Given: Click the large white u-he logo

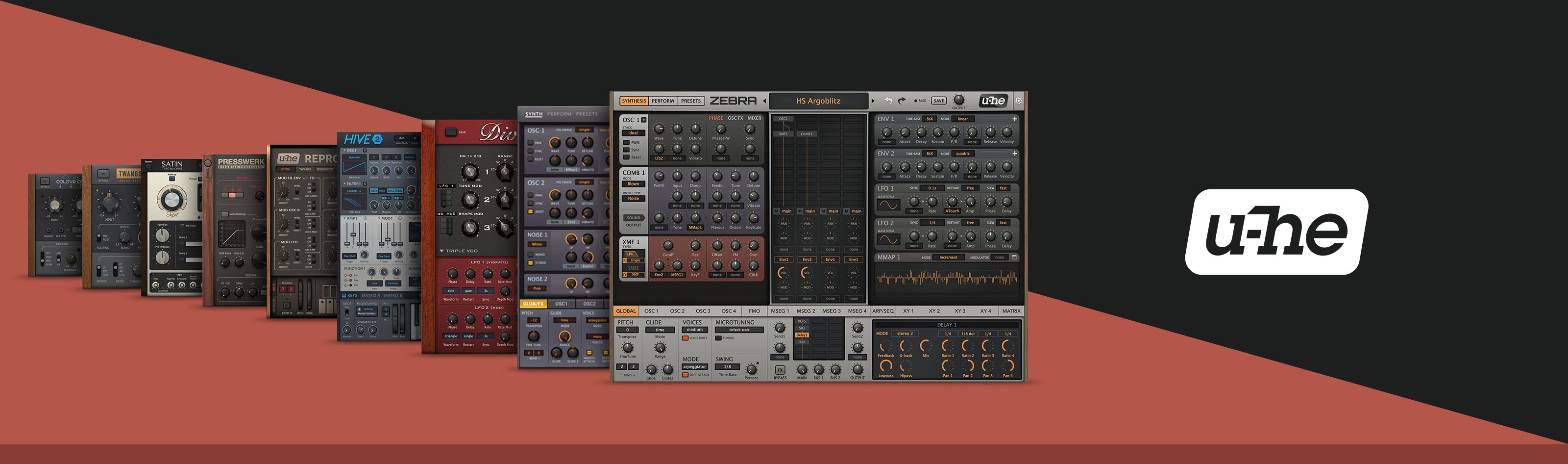Looking at the screenshot, I should pos(1276,232).
